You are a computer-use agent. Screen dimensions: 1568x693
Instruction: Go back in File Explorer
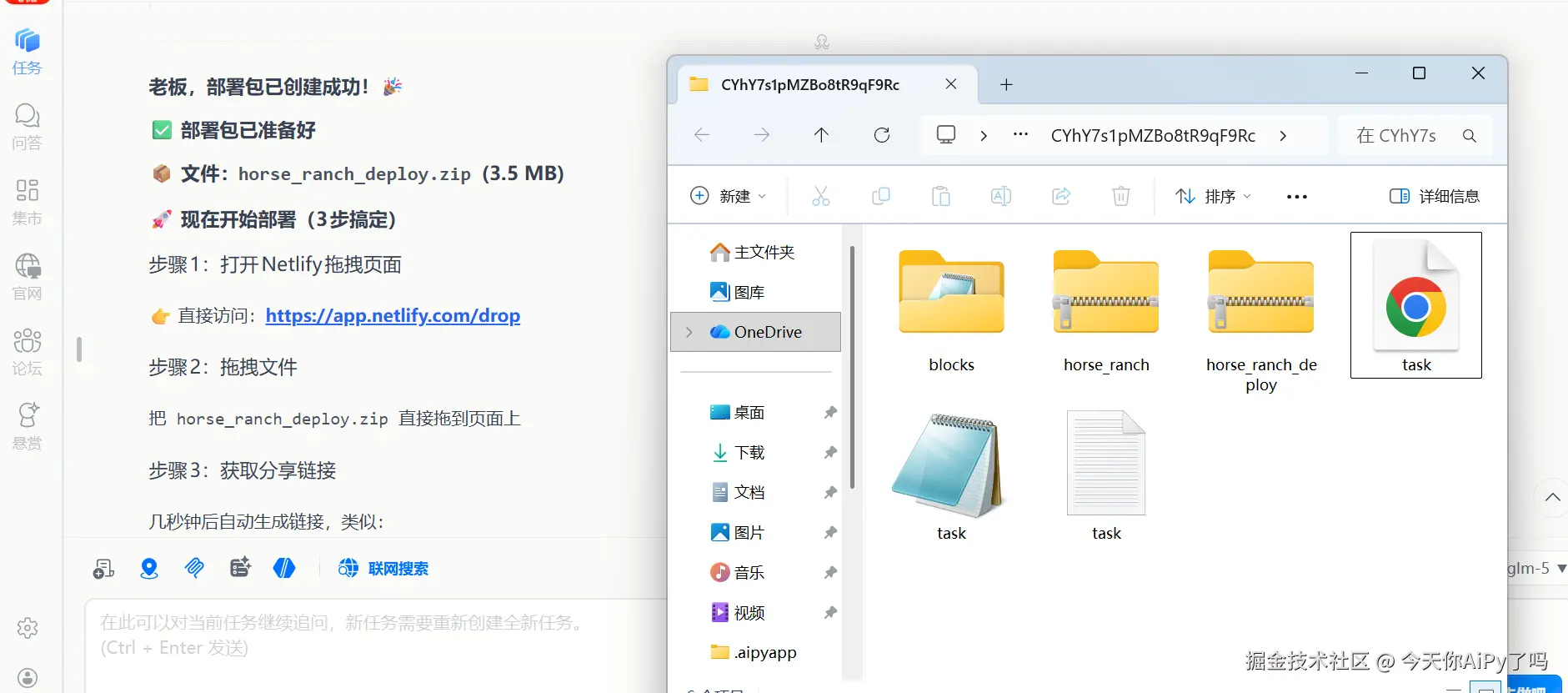(702, 135)
